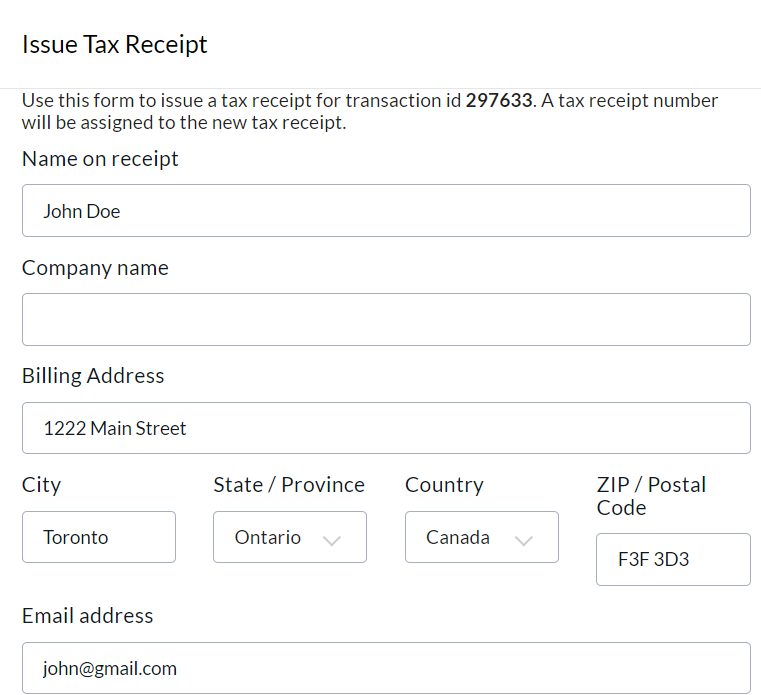The image size is (761, 695).
Task: Click the bold transaction id 297633
Action: (x=499, y=101)
